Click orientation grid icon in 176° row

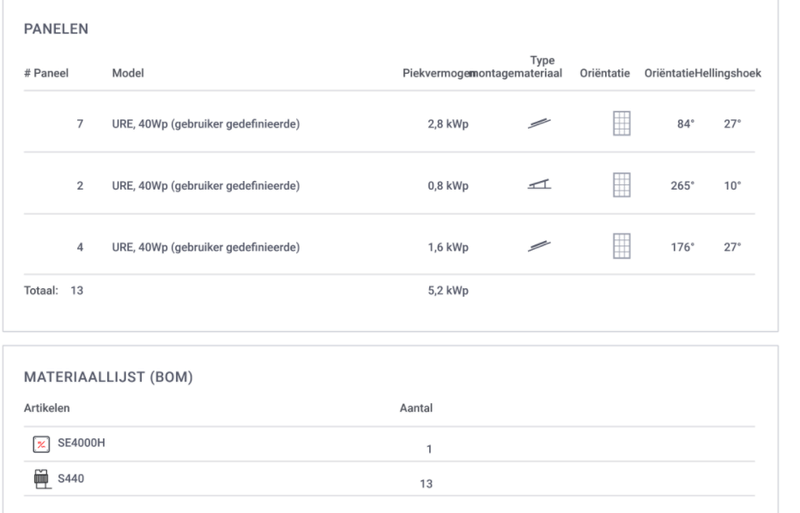(622, 246)
